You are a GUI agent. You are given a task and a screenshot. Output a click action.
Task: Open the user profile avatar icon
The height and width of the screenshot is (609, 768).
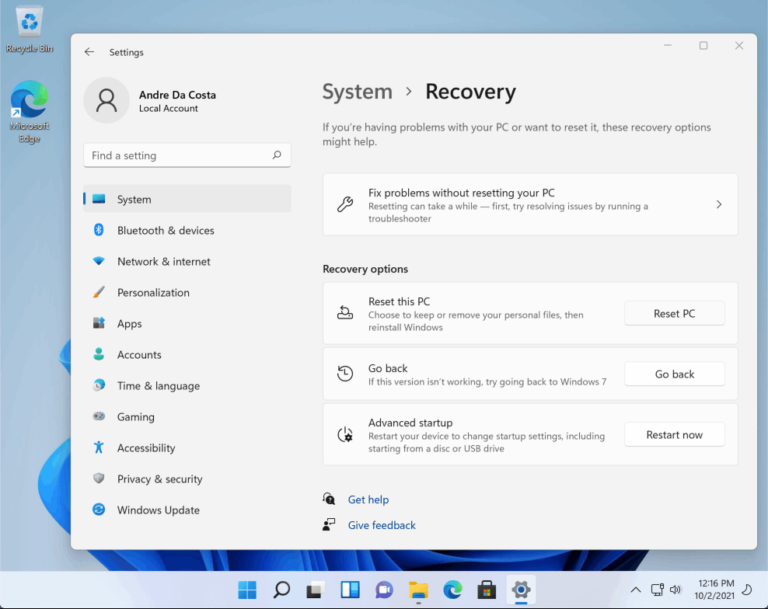pyautogui.click(x=106, y=100)
